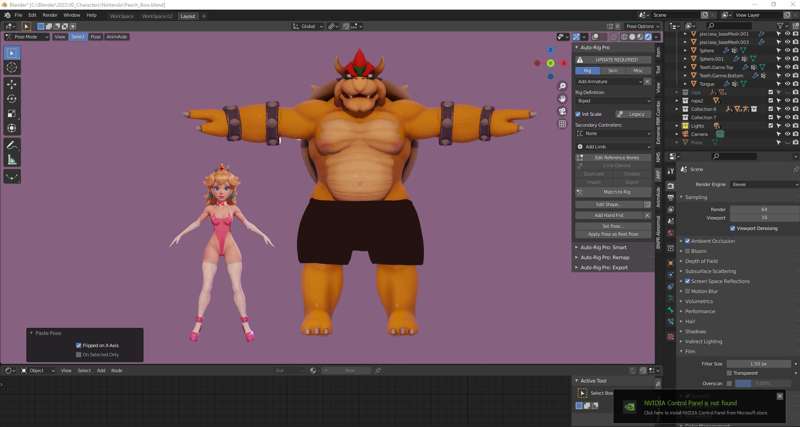The height and width of the screenshot is (427, 800).
Task: Choose the Scale tool in left toolbar
Action: pos(12,114)
